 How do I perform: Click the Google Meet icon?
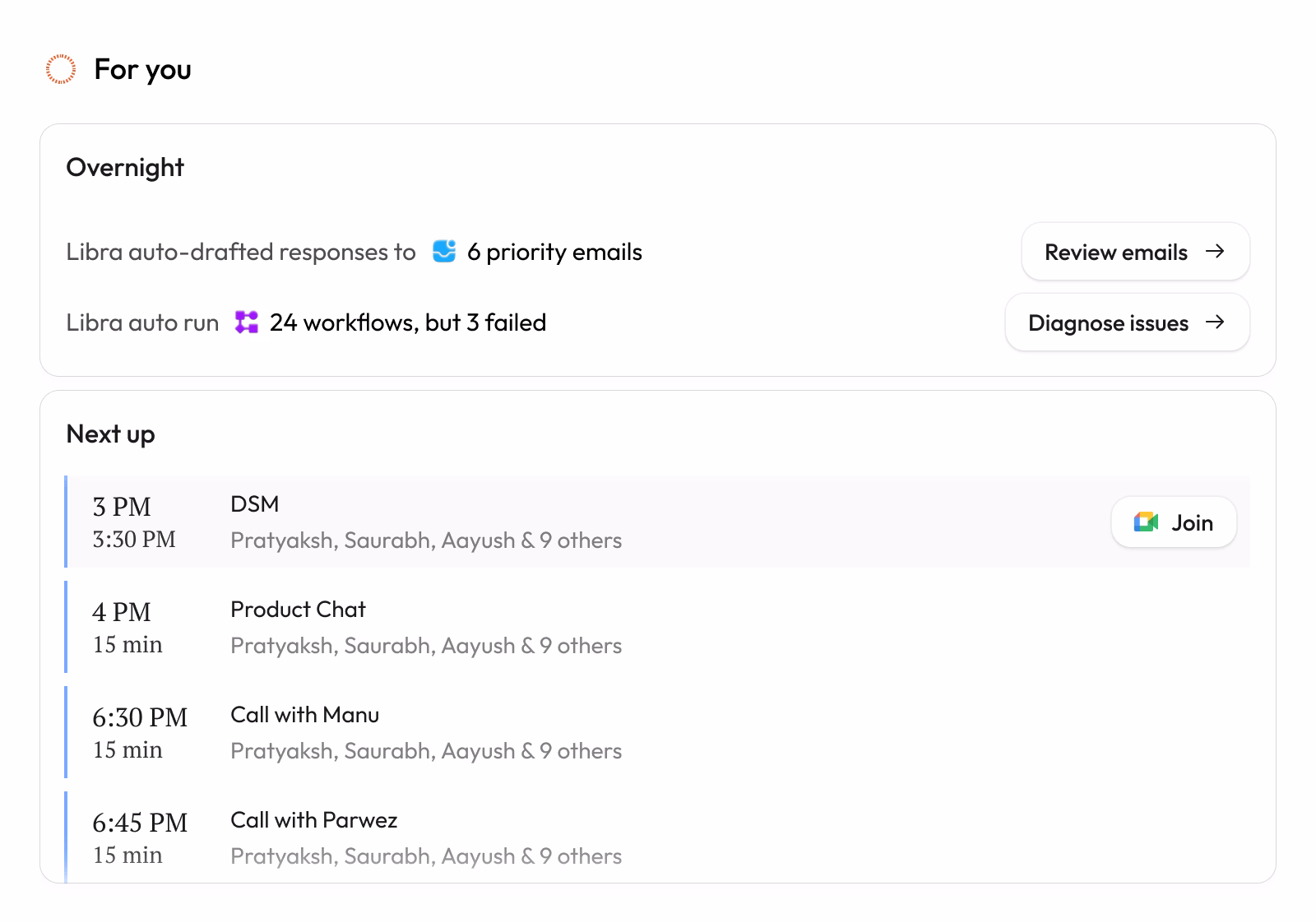pyautogui.click(x=1146, y=522)
